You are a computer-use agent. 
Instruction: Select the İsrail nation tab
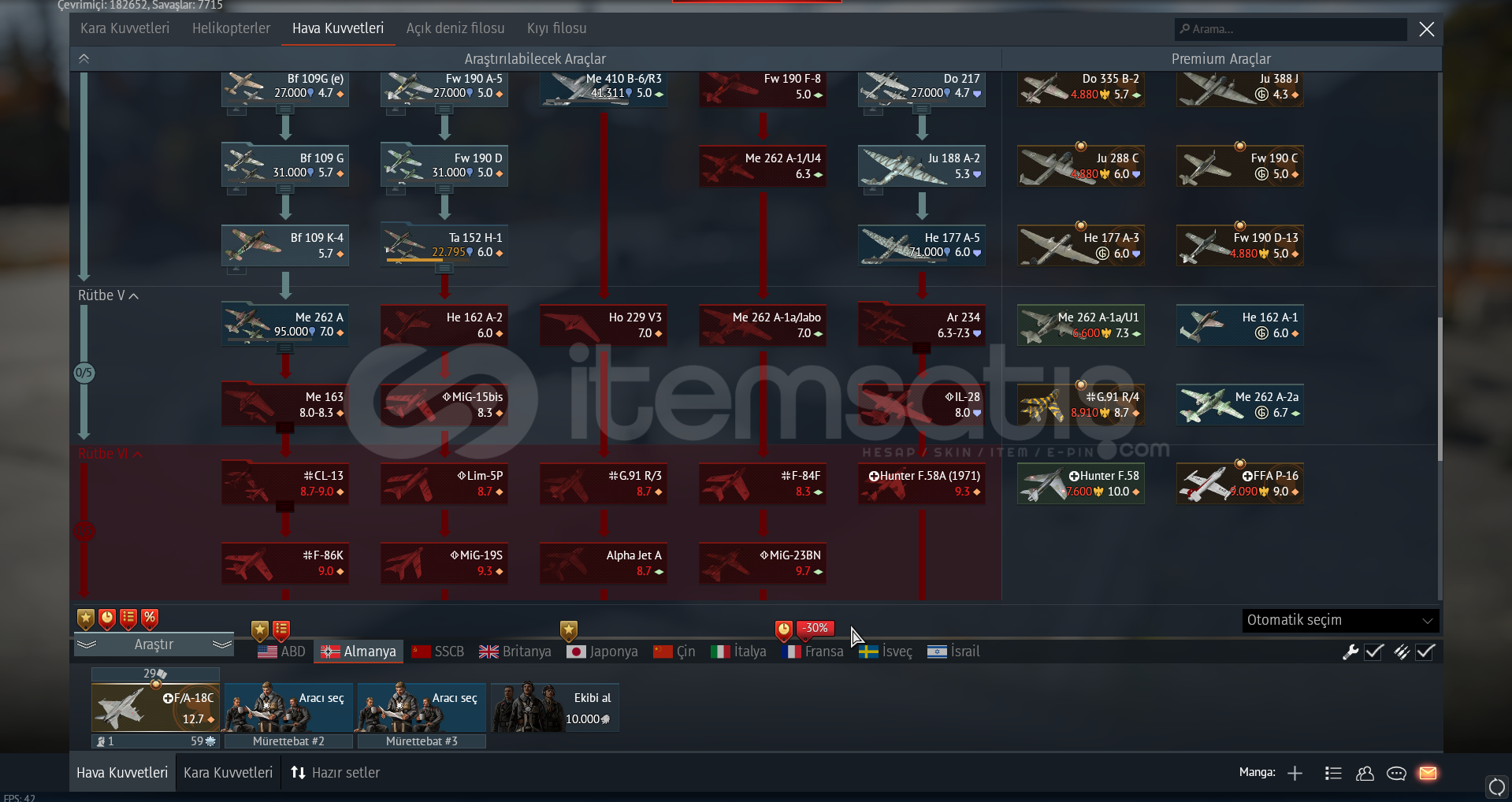pyautogui.click(x=953, y=652)
